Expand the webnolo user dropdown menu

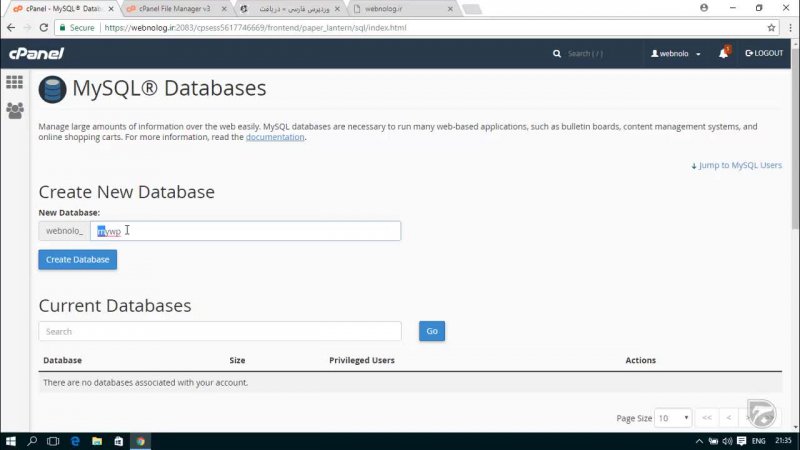click(676, 53)
